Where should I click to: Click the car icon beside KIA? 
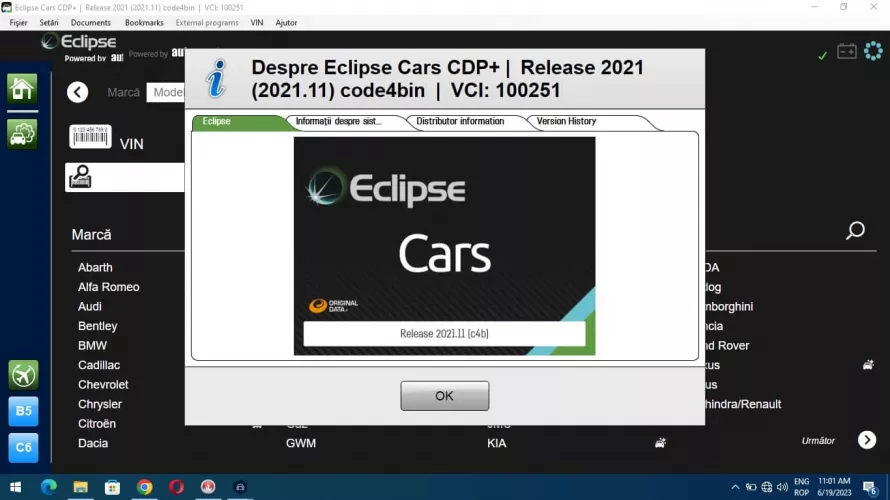[x=660, y=443]
